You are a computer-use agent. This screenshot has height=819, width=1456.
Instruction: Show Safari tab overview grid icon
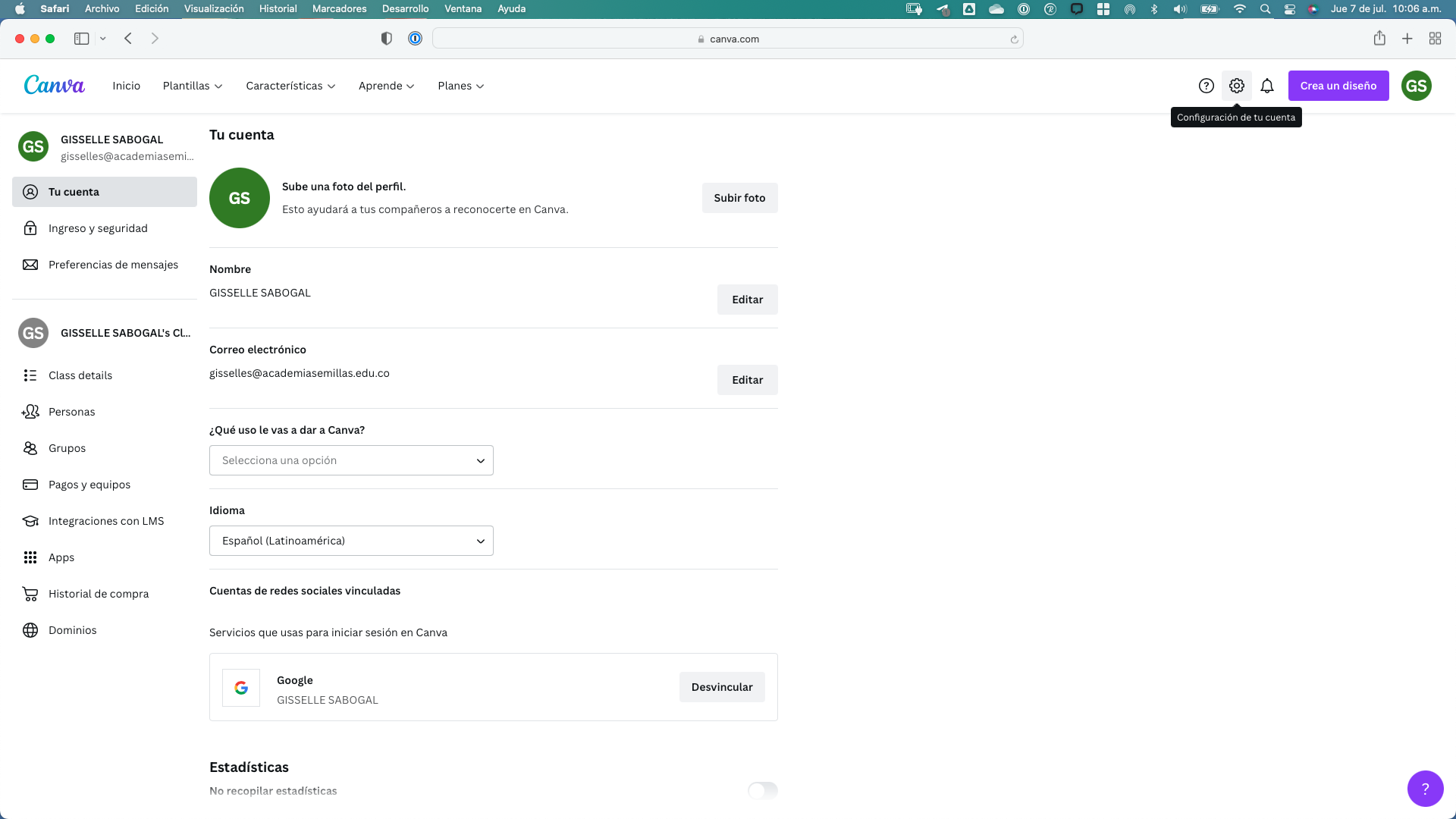pyautogui.click(x=1435, y=39)
